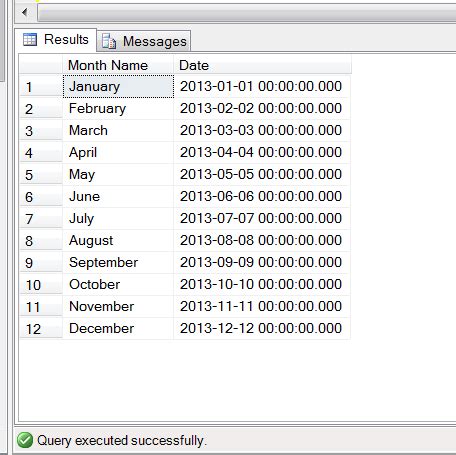Select the May cell
This screenshot has width=456, height=455.
118,175
